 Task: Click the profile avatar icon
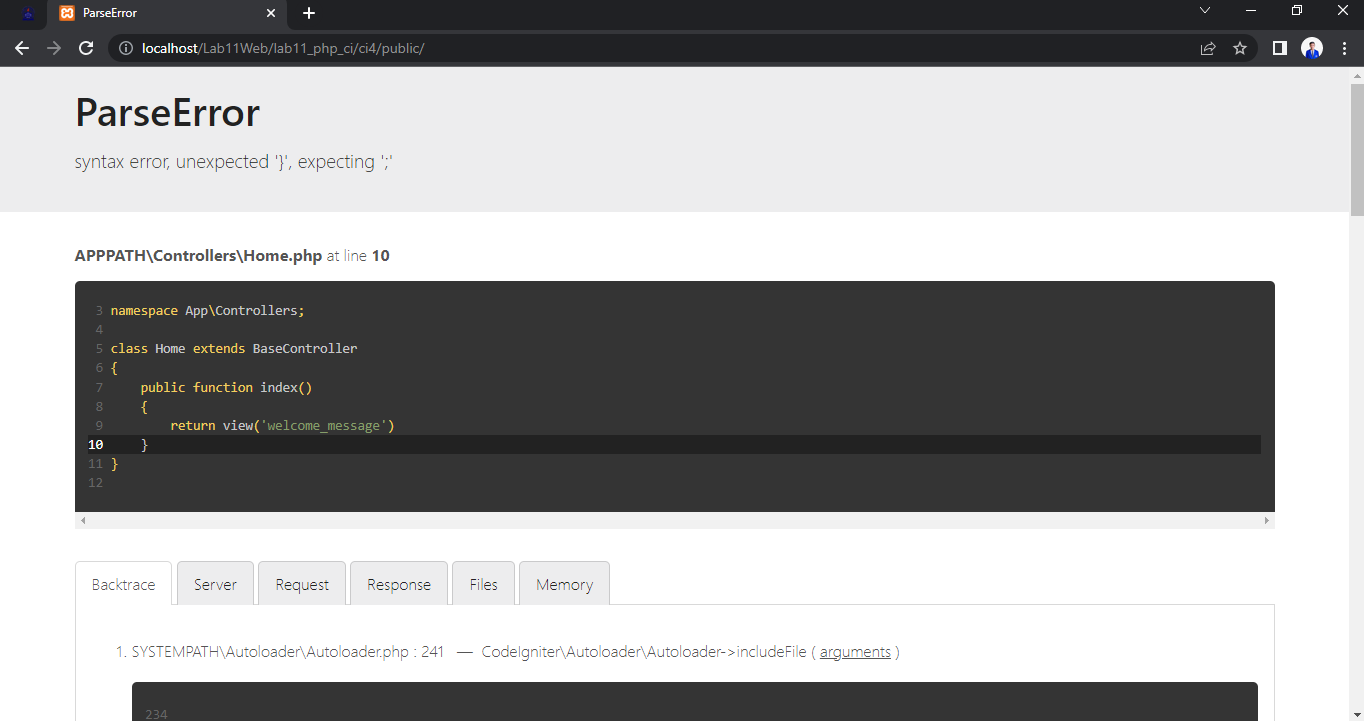1312,47
